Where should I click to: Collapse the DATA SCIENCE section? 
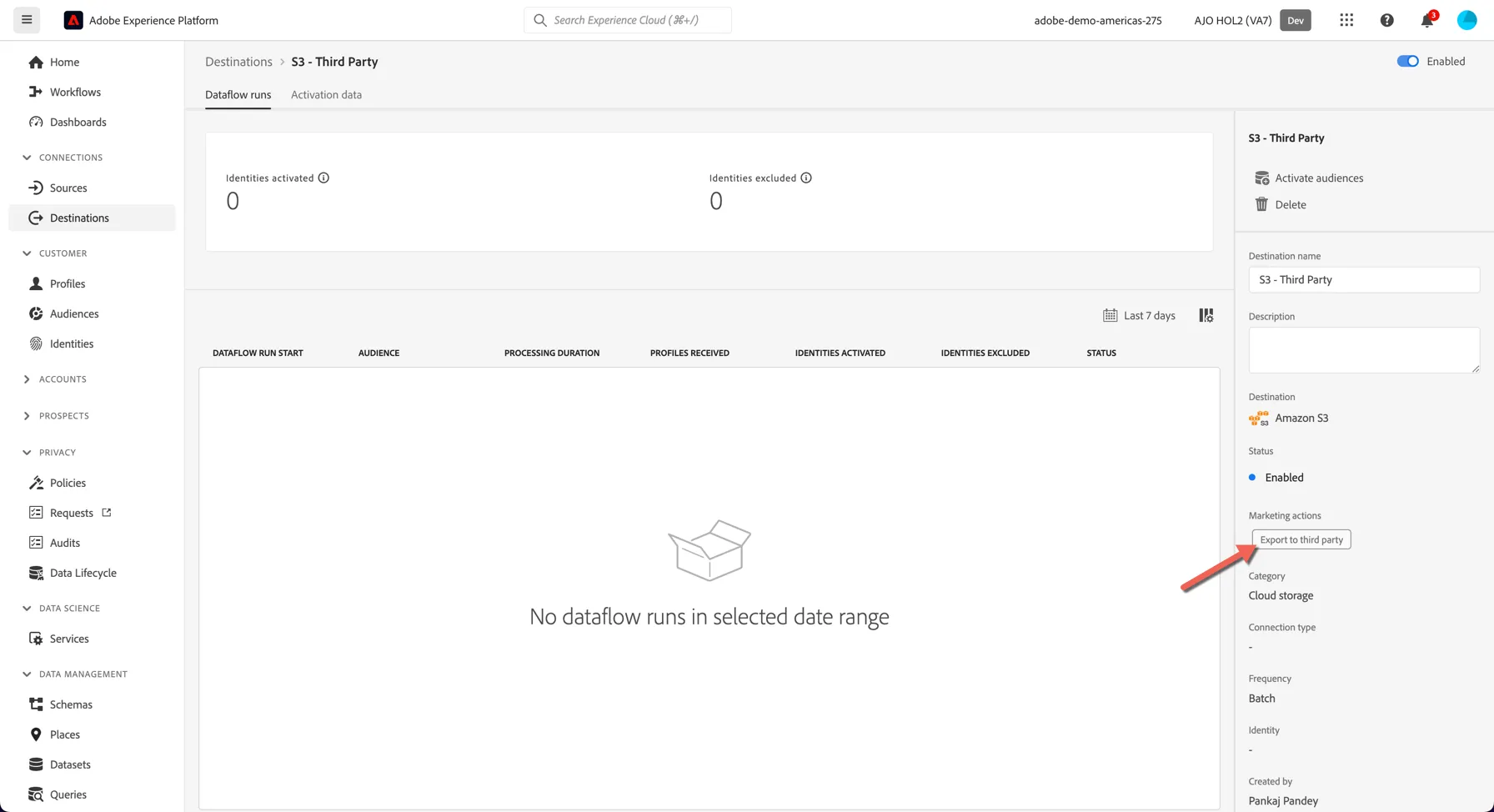(62, 609)
